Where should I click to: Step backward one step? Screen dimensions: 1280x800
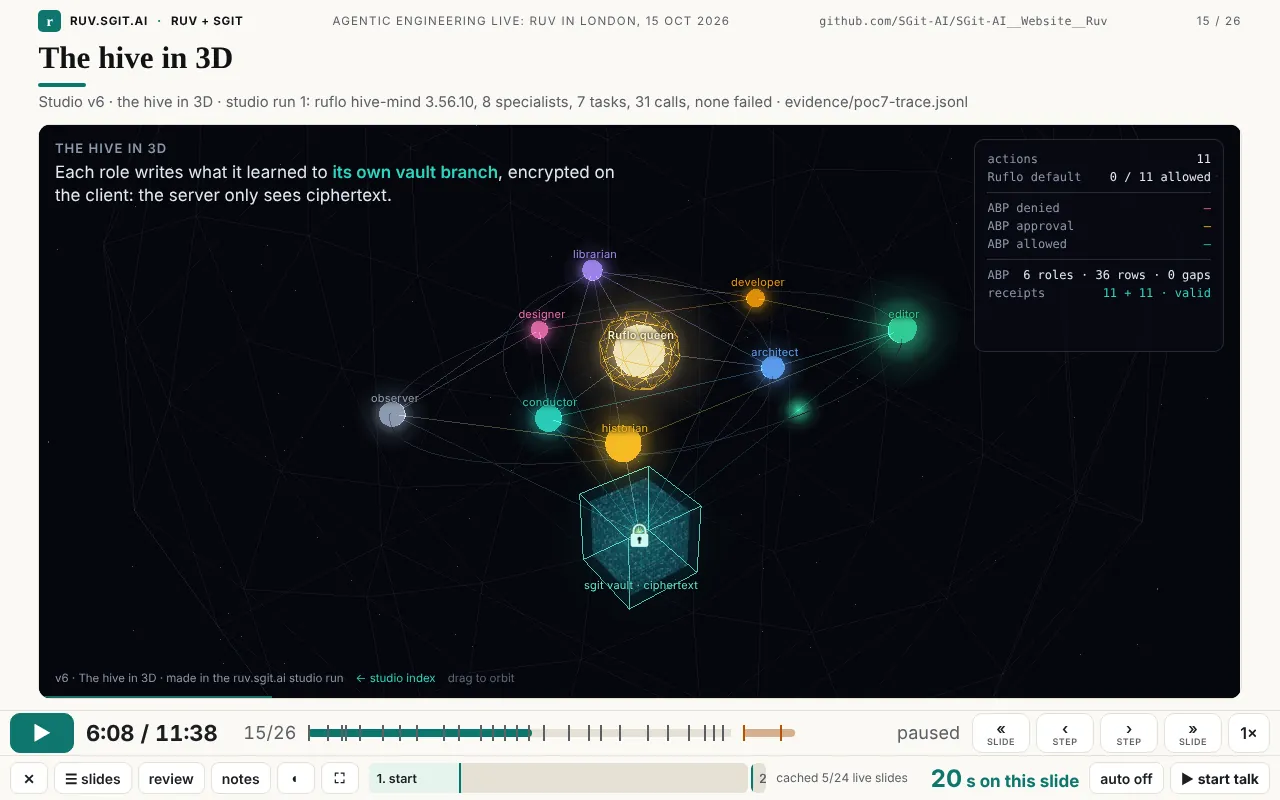1065,733
